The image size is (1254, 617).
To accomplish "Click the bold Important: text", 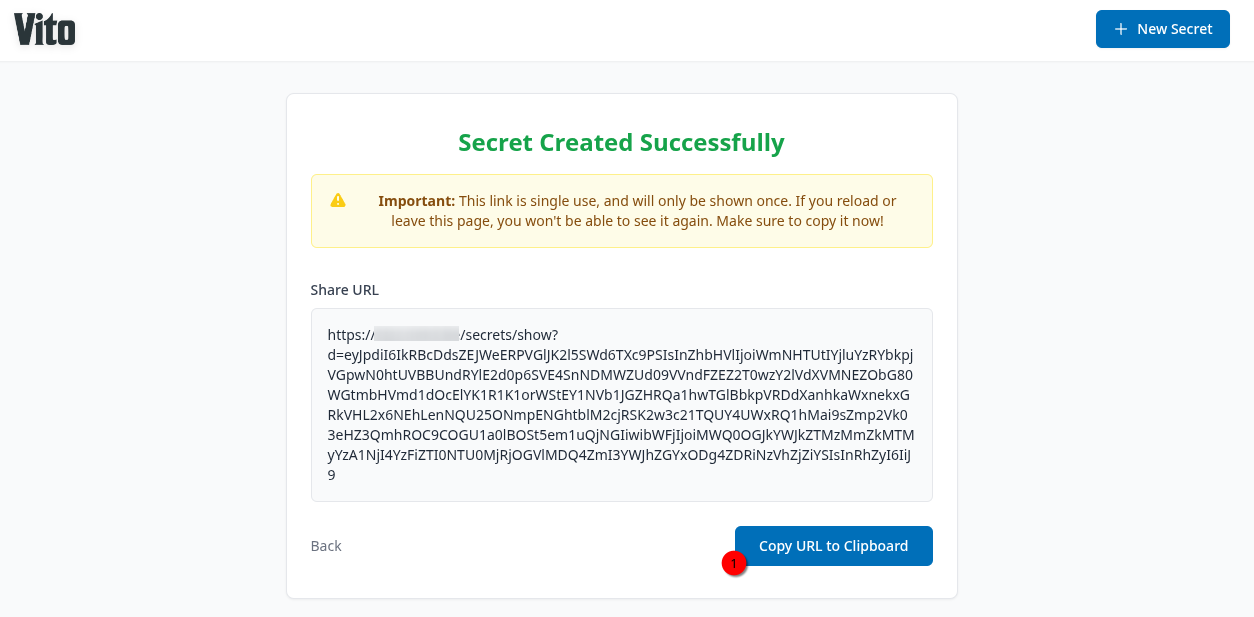I will point(416,201).
